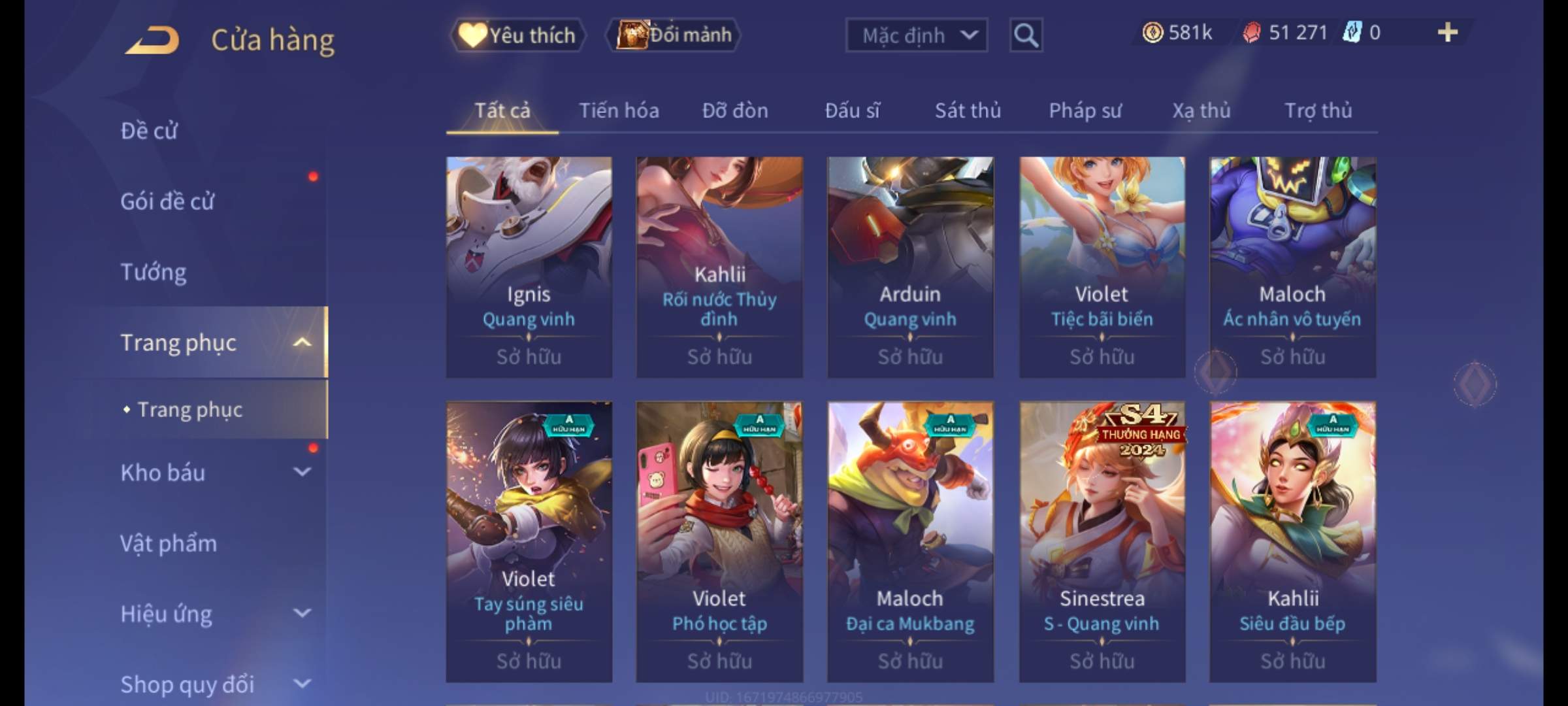The width and height of the screenshot is (1568, 706).
Task: Open Kahlii Rối nước Thủy đình skin
Action: pos(719,267)
